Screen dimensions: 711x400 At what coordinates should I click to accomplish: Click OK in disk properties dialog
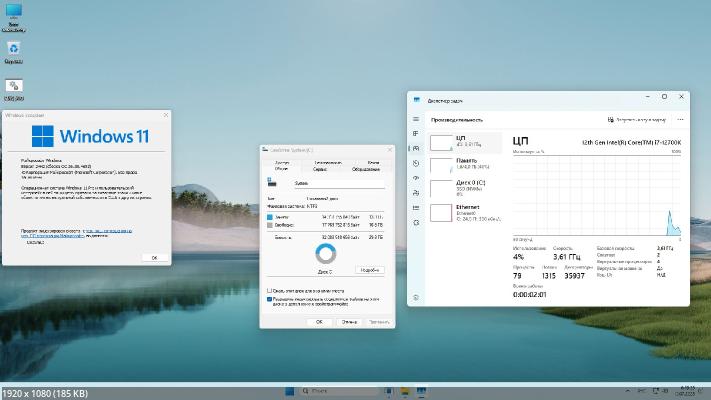[x=319, y=322]
